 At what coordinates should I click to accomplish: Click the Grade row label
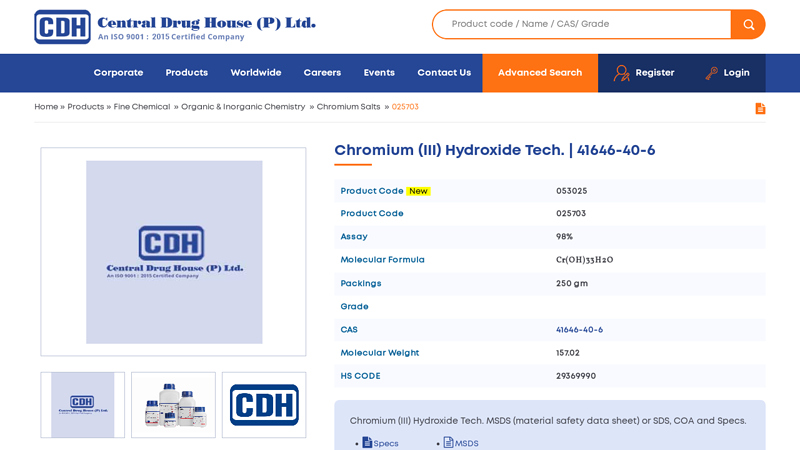click(x=354, y=306)
